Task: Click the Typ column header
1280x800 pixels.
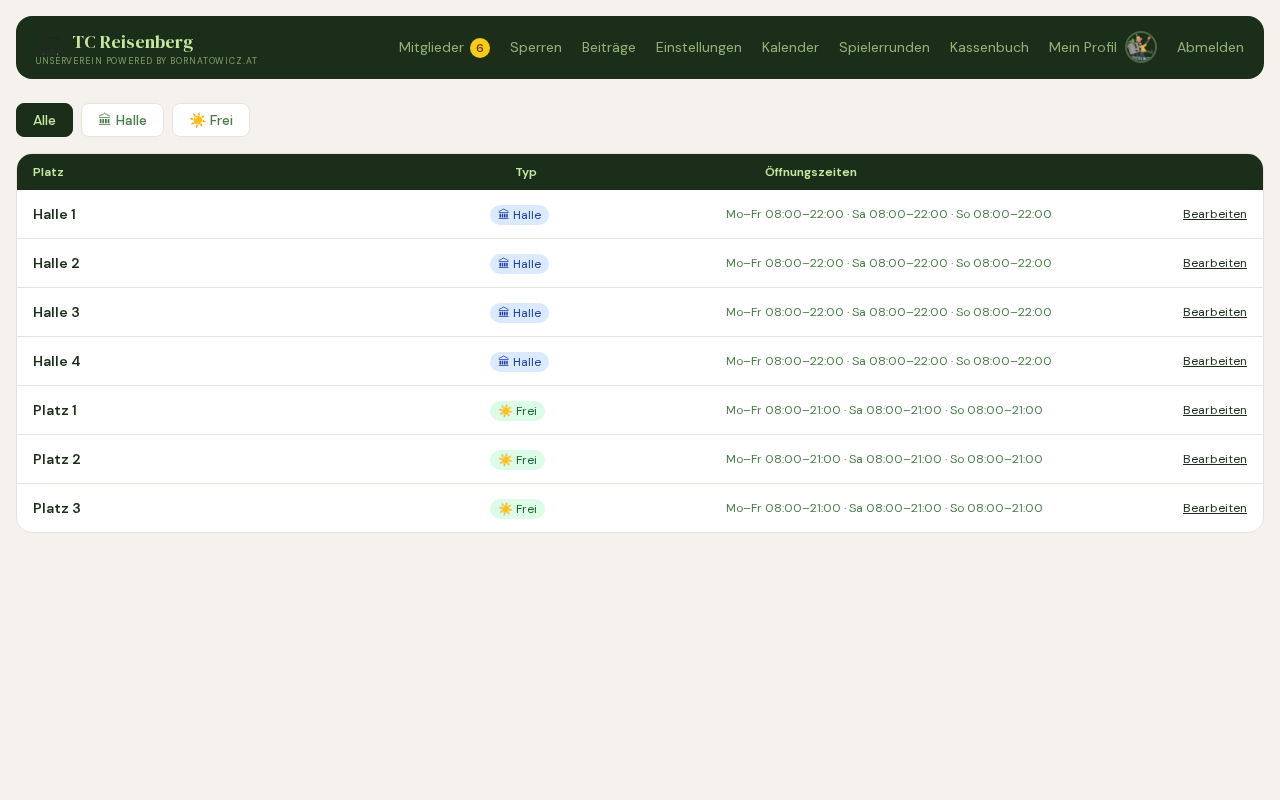Action: [526, 172]
